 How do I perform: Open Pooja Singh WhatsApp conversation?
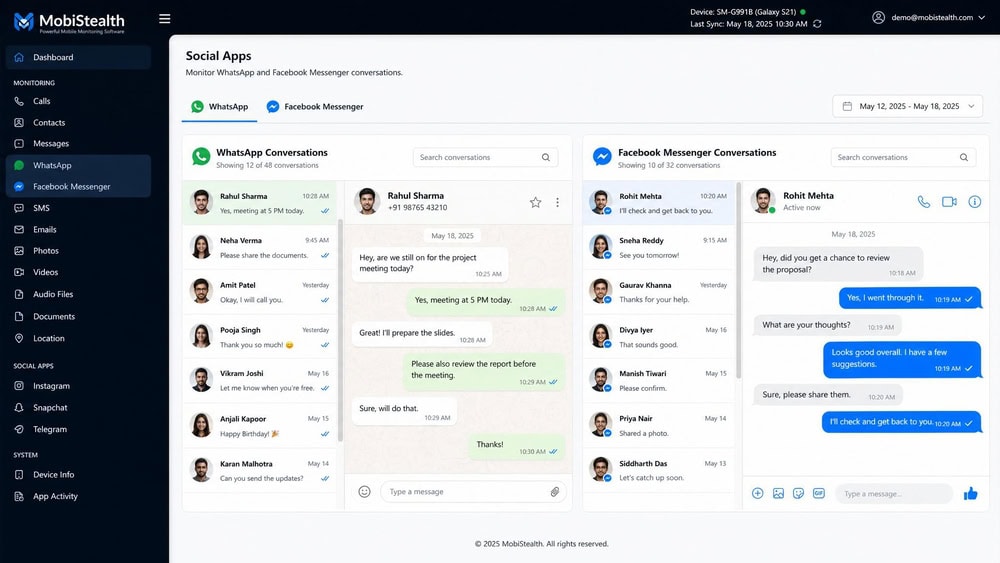pyautogui.click(x=260, y=337)
